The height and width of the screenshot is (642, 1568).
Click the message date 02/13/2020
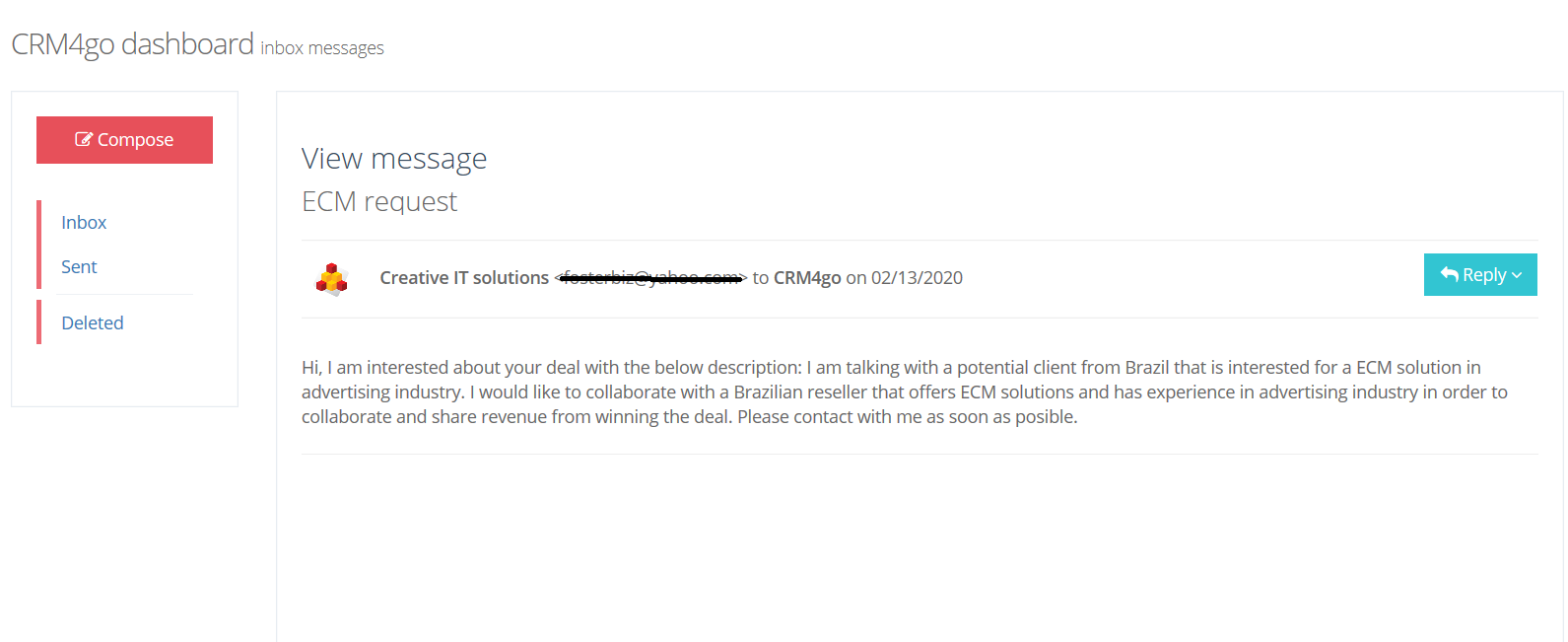pyautogui.click(x=917, y=278)
